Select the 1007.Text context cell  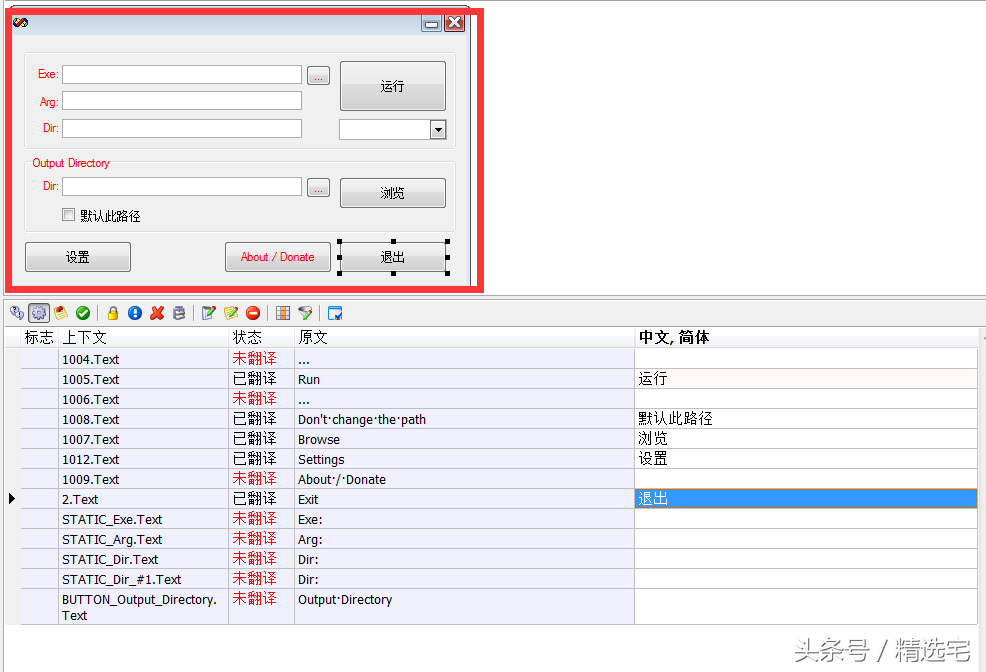(143, 439)
